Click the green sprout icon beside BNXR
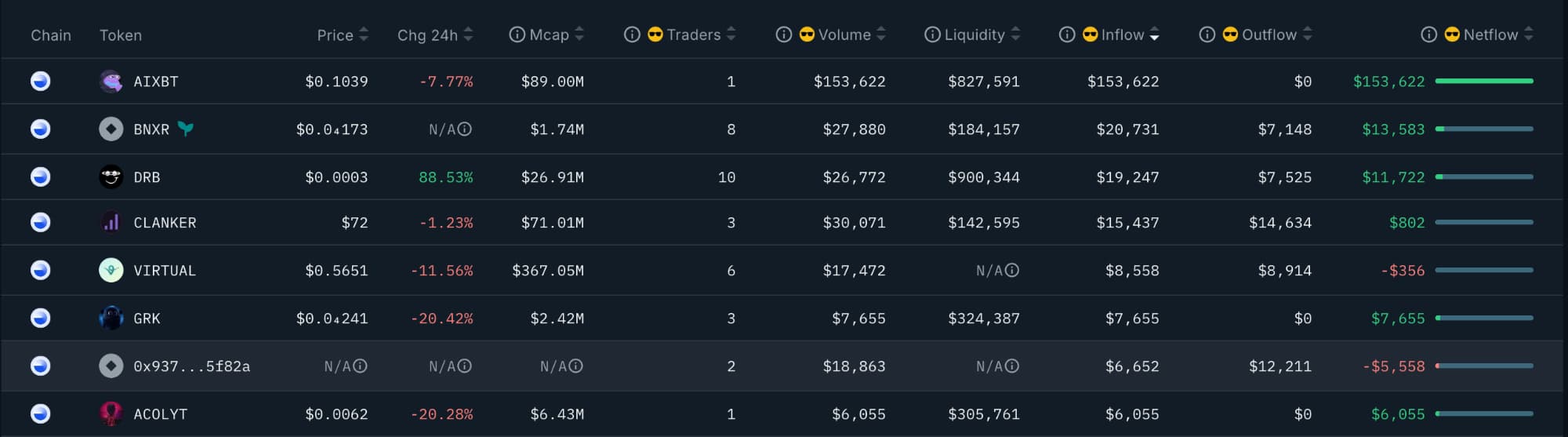Screen dimensions: 1568x437 coord(185,129)
